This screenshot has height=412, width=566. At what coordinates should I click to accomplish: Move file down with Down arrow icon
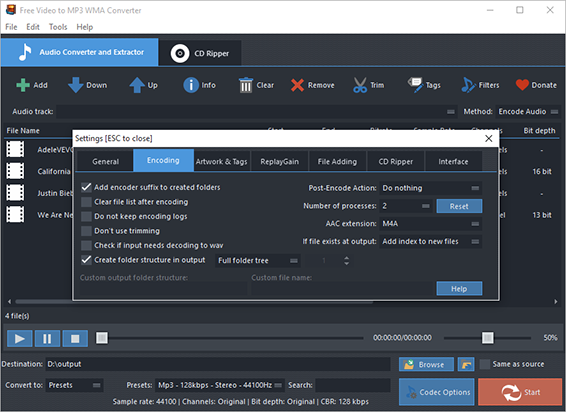click(x=75, y=85)
